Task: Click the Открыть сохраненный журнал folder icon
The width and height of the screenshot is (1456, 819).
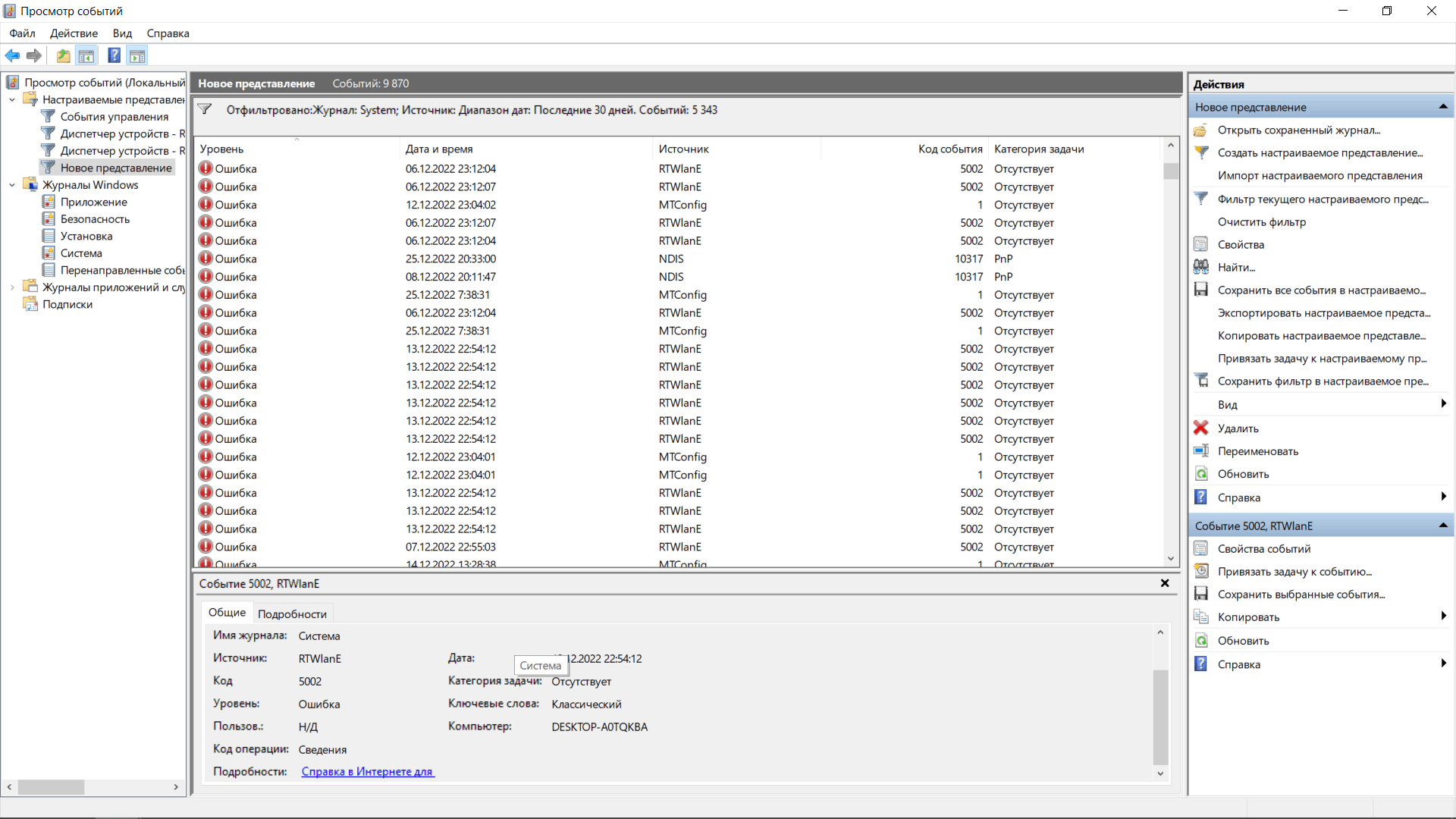Action: 1200,130
